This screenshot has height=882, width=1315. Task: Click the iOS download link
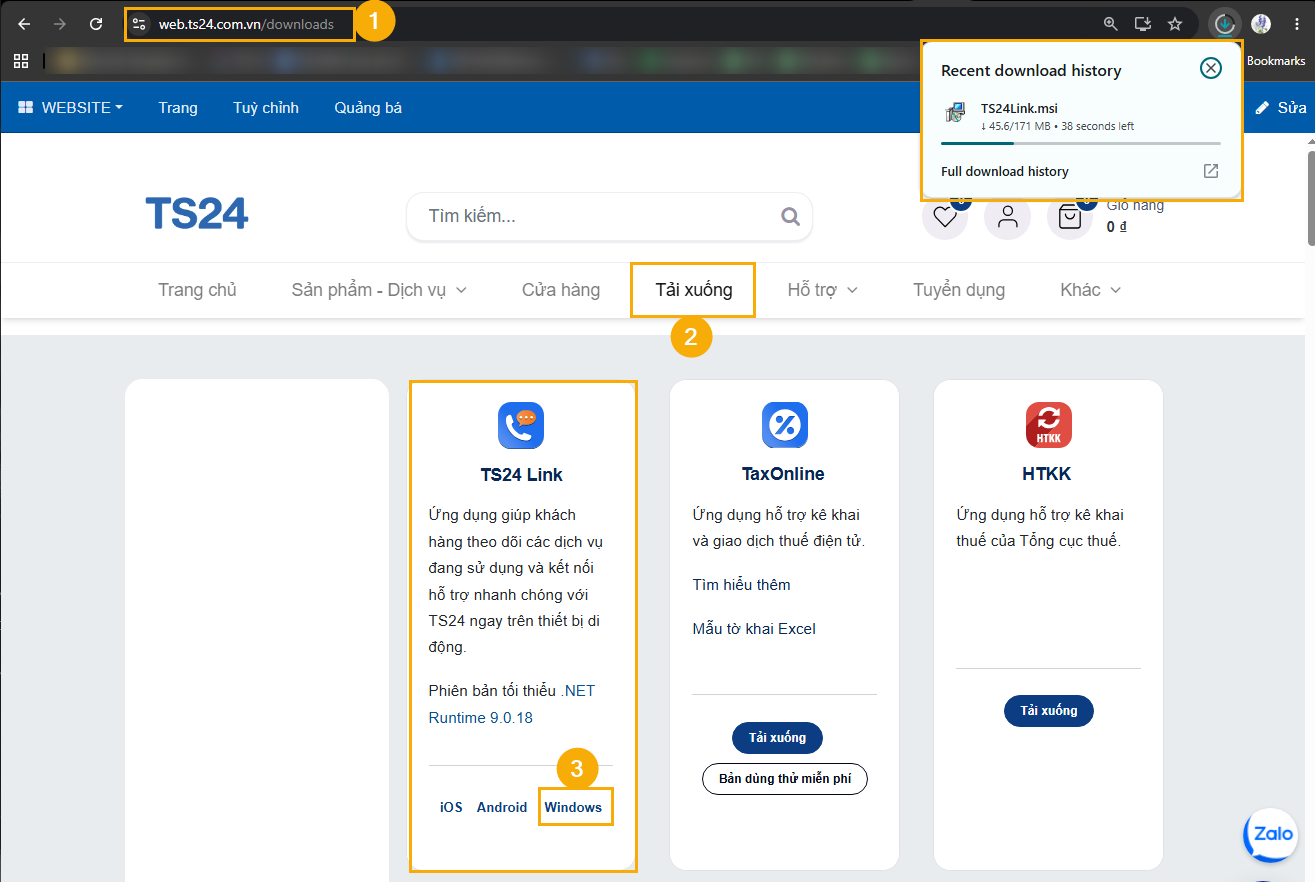451,807
